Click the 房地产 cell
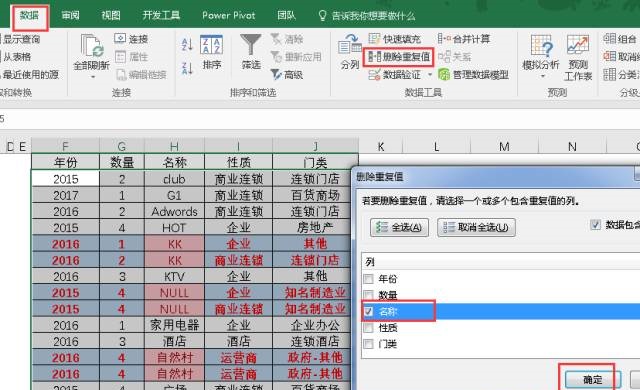 coord(315,228)
